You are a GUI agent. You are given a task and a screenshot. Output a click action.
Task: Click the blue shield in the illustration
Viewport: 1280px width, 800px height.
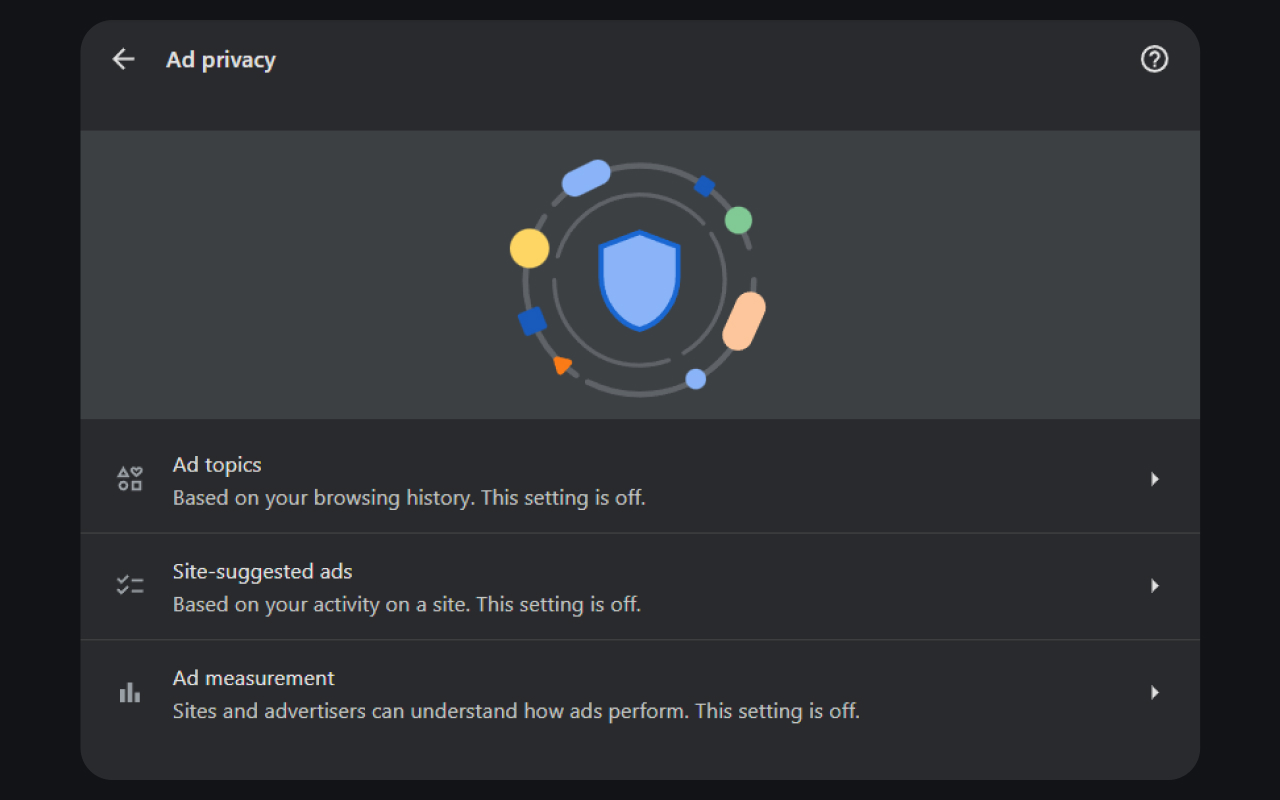(x=639, y=278)
